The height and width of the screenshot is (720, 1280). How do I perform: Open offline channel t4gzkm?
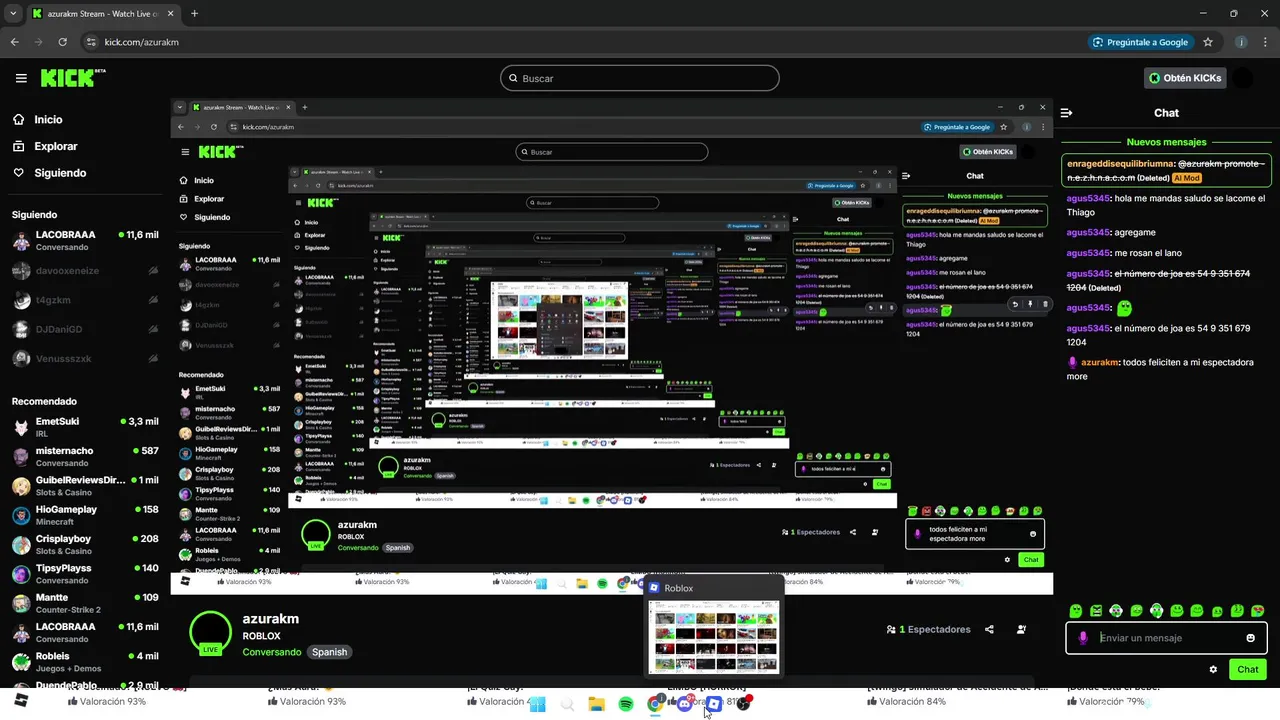(85, 300)
